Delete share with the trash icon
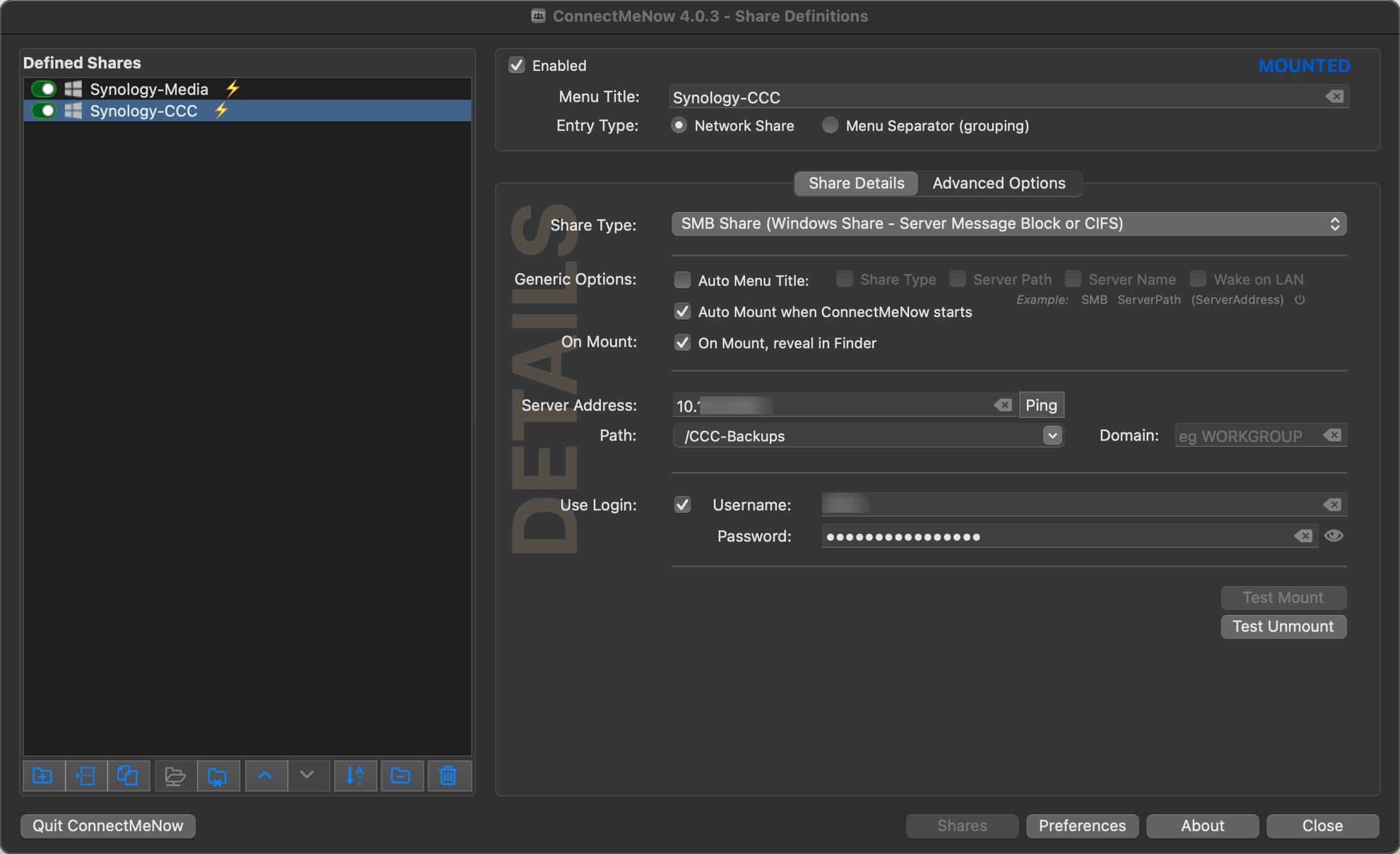This screenshot has width=1400, height=854. (x=448, y=776)
